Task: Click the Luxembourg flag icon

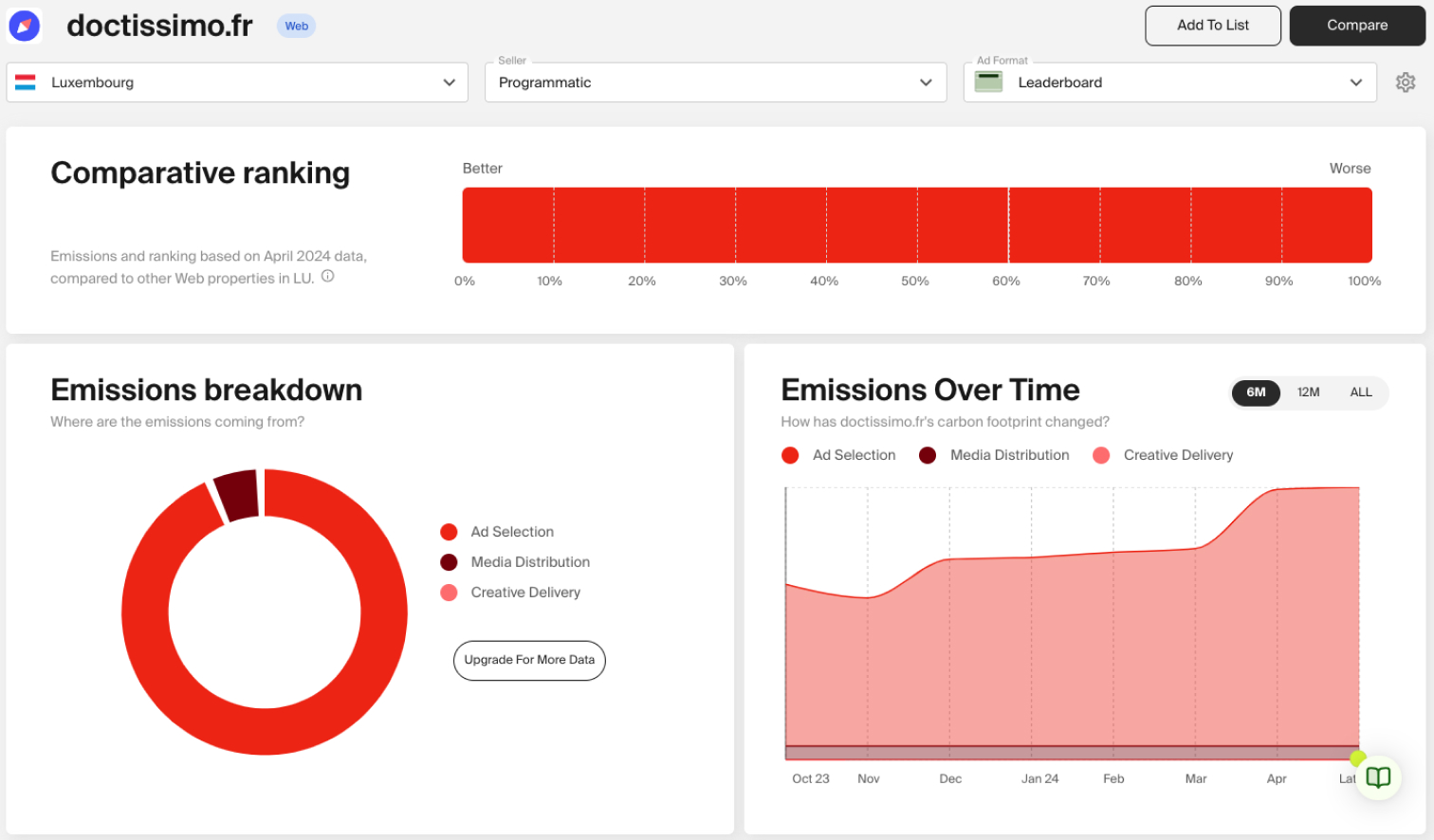Action: (26, 82)
